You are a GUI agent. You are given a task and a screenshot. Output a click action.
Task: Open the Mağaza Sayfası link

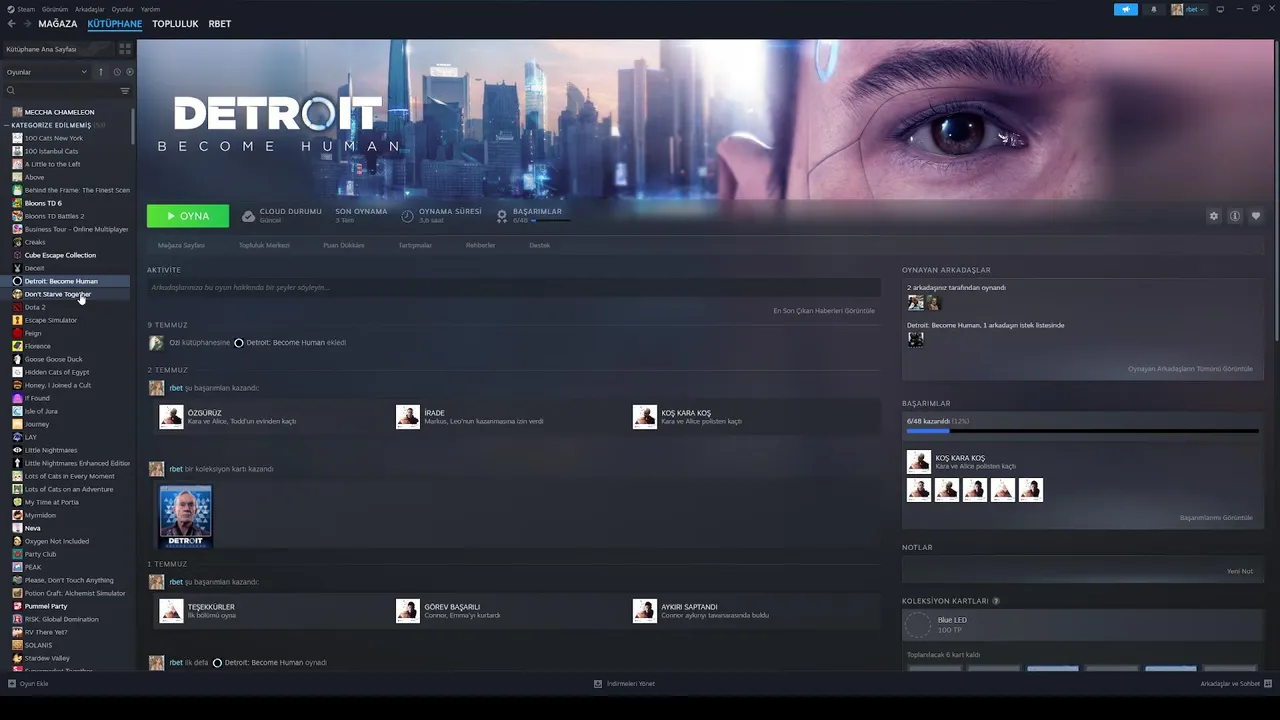(x=181, y=245)
